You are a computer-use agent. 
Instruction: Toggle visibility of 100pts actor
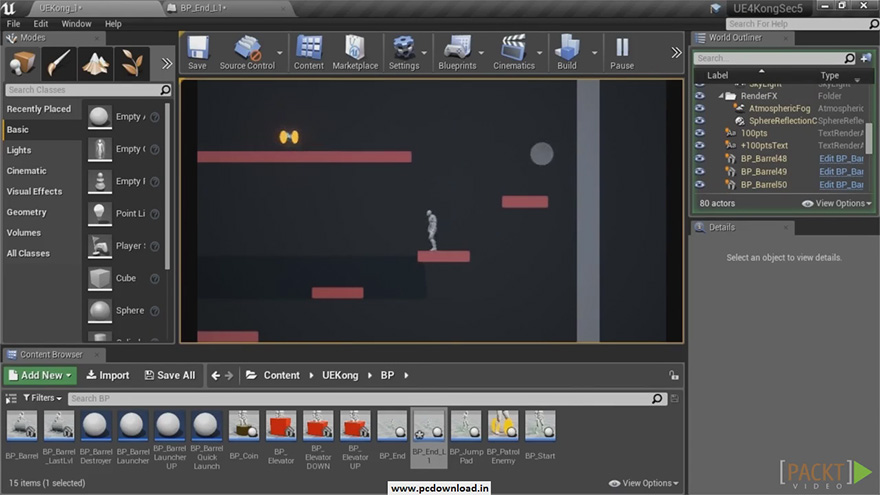[700, 133]
